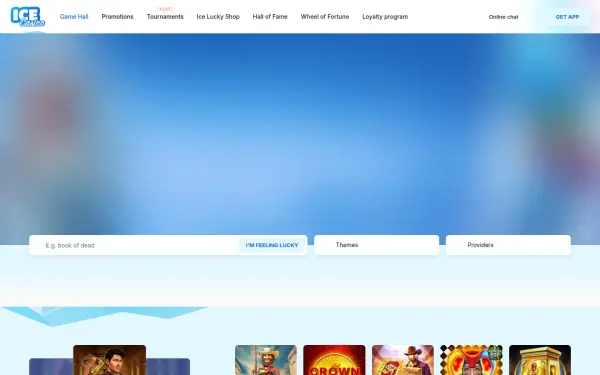Visit the Ice Lucky Shop
The height and width of the screenshot is (375, 600).
[x=218, y=17]
